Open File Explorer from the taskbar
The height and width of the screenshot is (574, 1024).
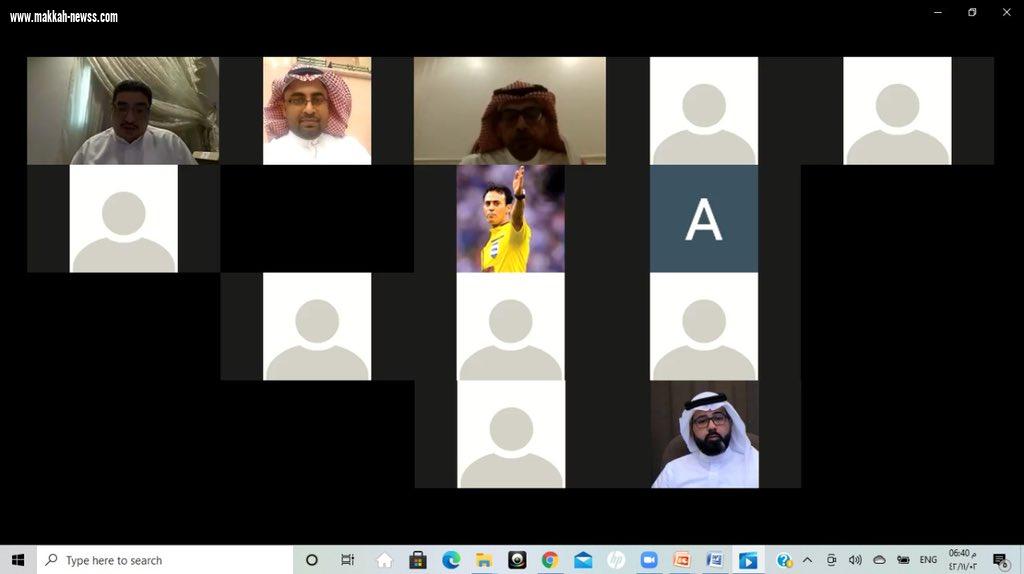(x=484, y=560)
